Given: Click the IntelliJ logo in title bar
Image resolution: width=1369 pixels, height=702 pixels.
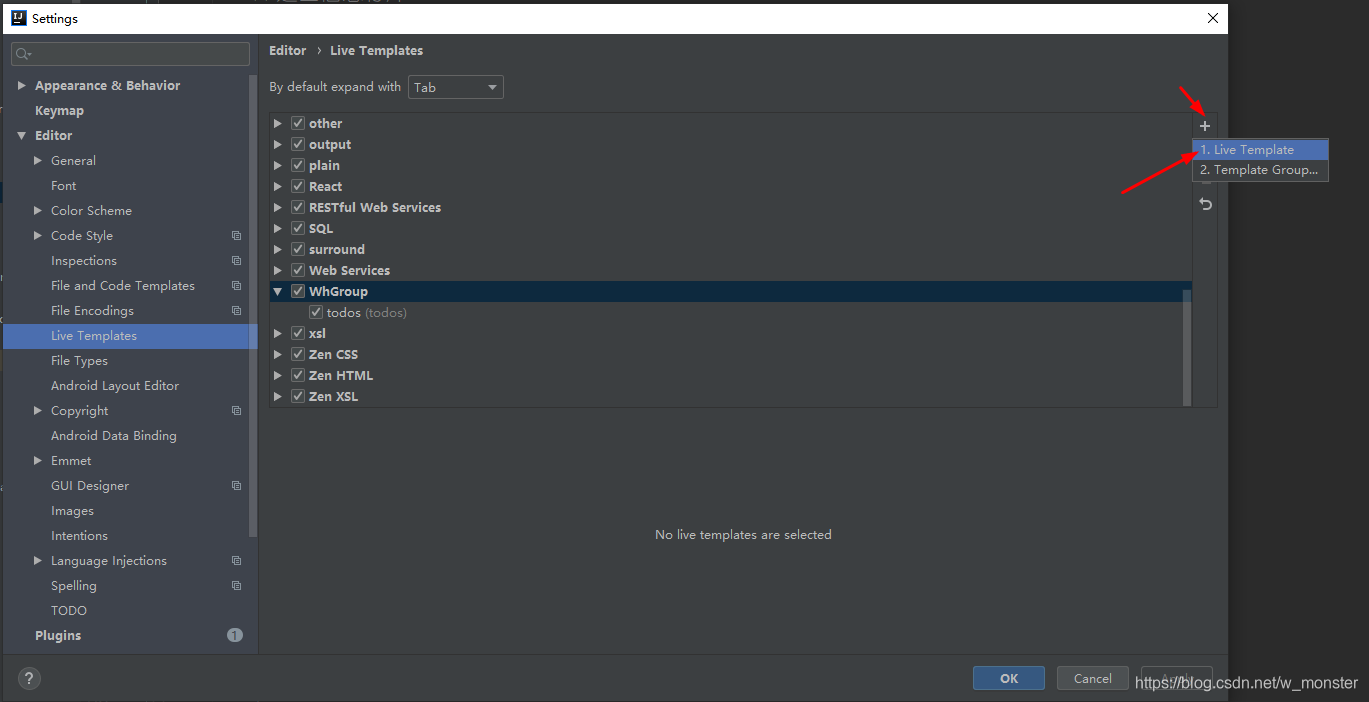Looking at the screenshot, I should tap(19, 18).
